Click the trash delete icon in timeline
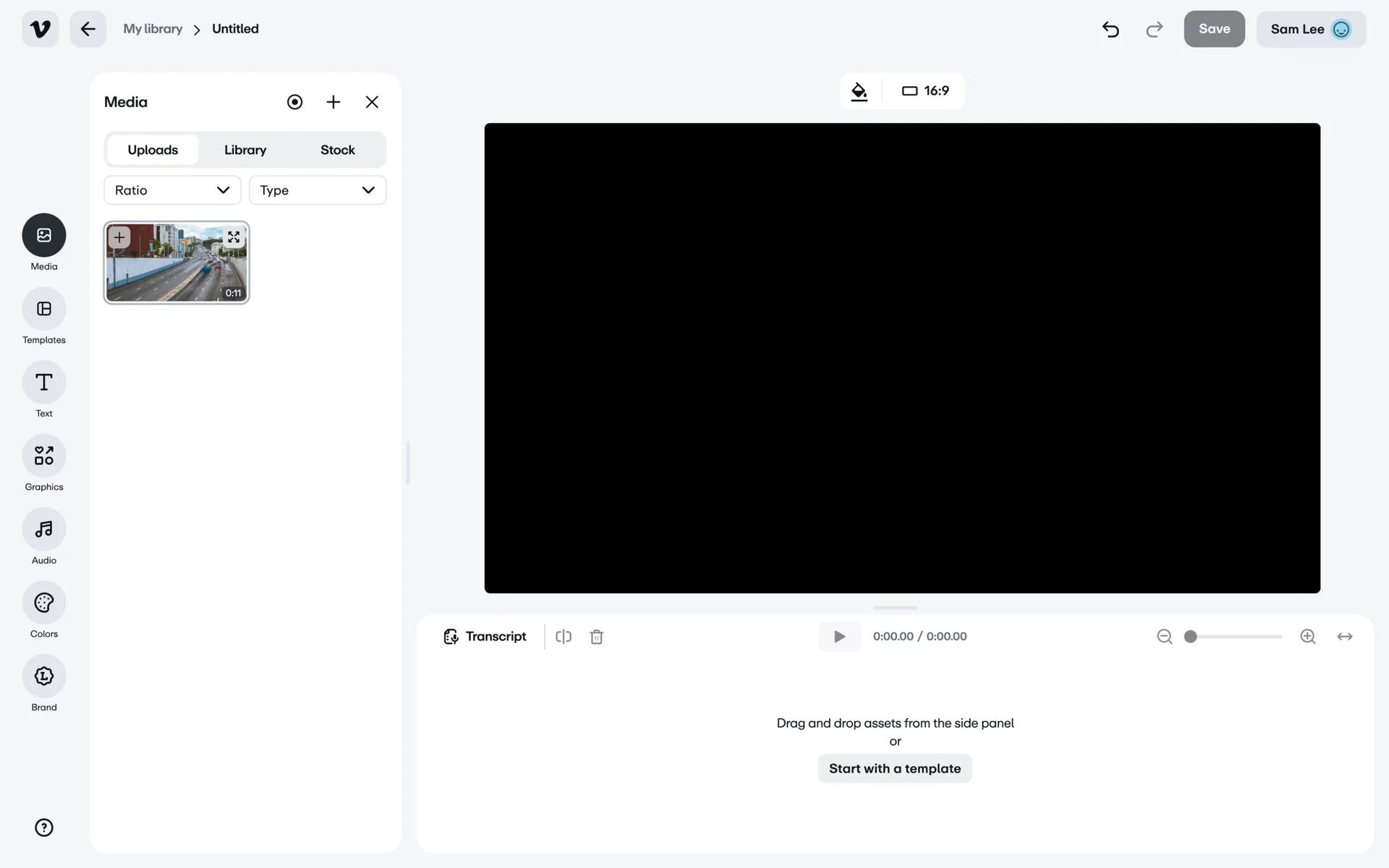The width and height of the screenshot is (1389, 868). pyautogui.click(x=596, y=637)
